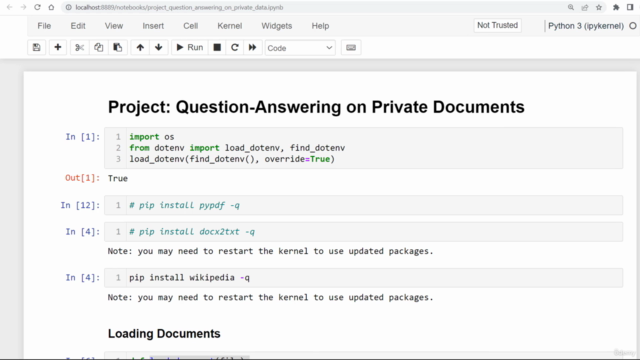Click the Python 3 (ipykernel) kernel name
The height and width of the screenshot is (360, 640).
tap(586, 26)
